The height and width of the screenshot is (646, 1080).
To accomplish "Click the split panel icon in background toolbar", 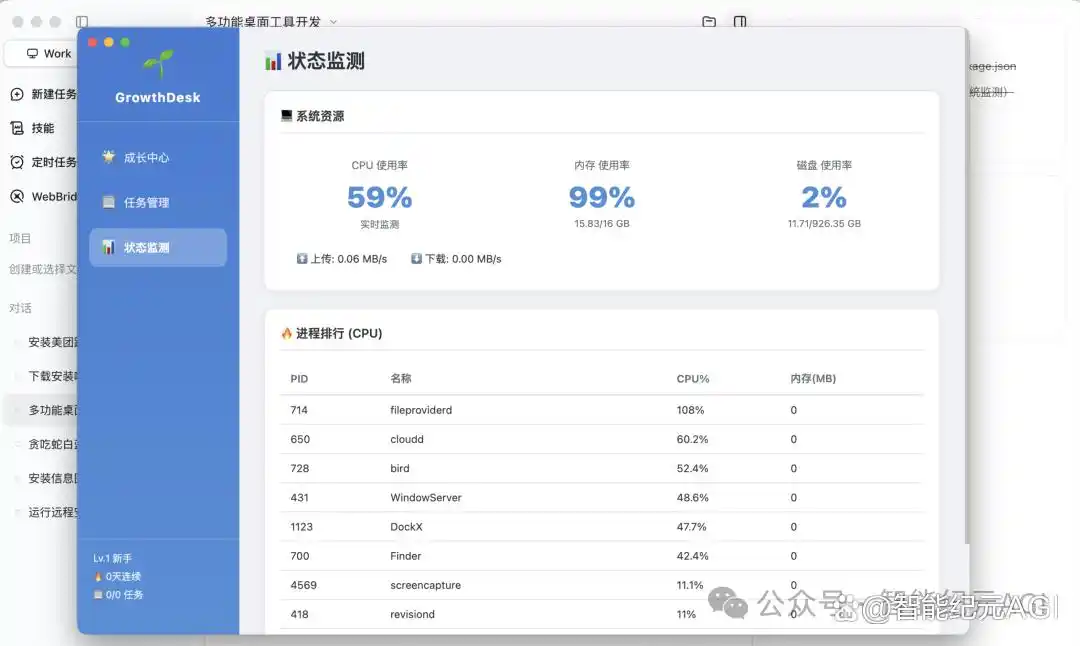I will coord(740,22).
